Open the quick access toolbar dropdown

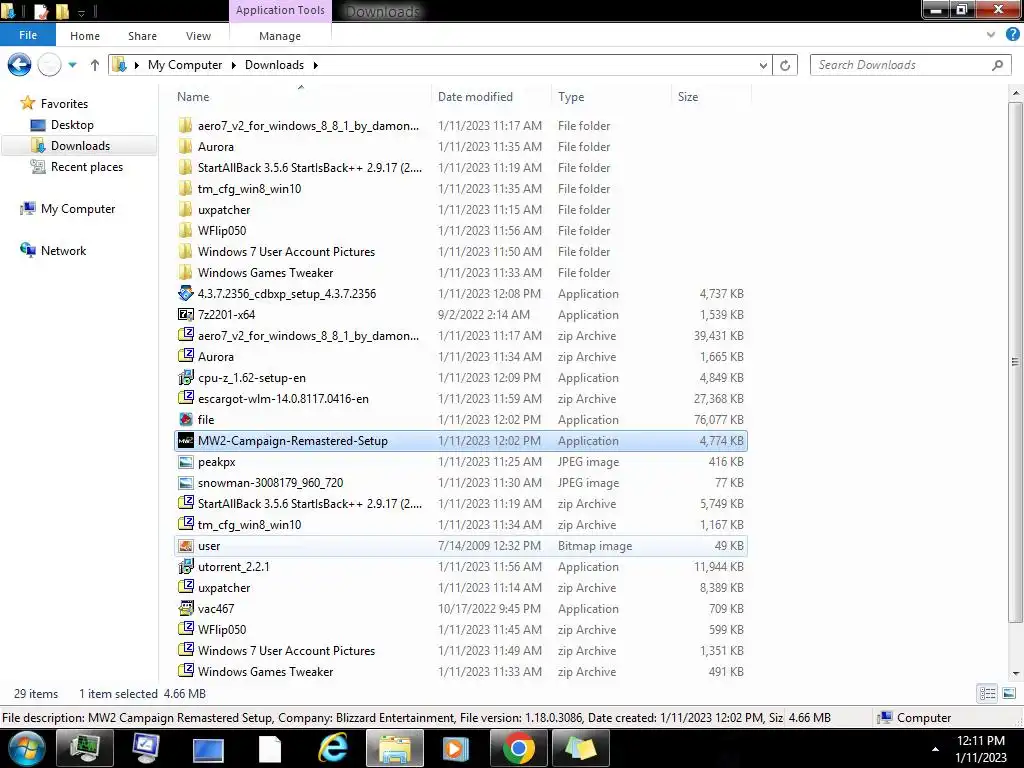[82, 12]
